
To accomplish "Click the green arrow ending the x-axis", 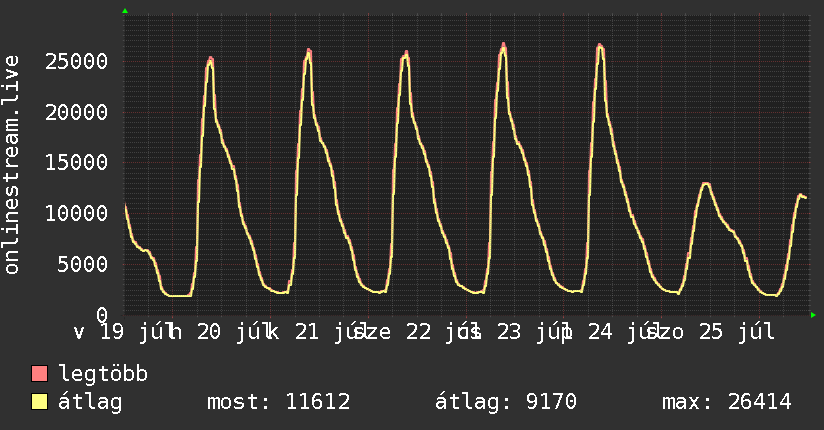I will [x=813, y=315].
